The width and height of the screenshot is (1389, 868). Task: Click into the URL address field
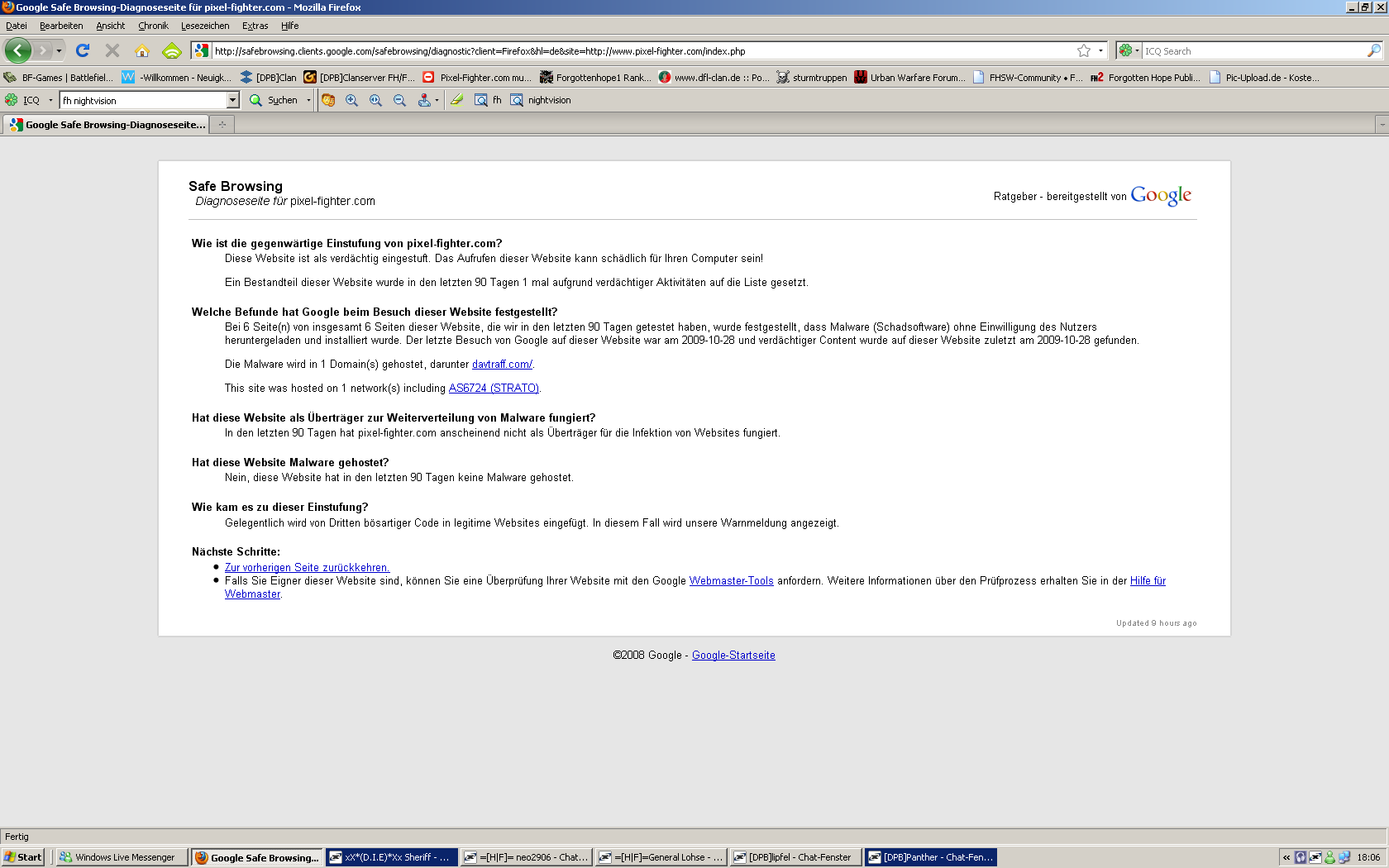click(643, 50)
